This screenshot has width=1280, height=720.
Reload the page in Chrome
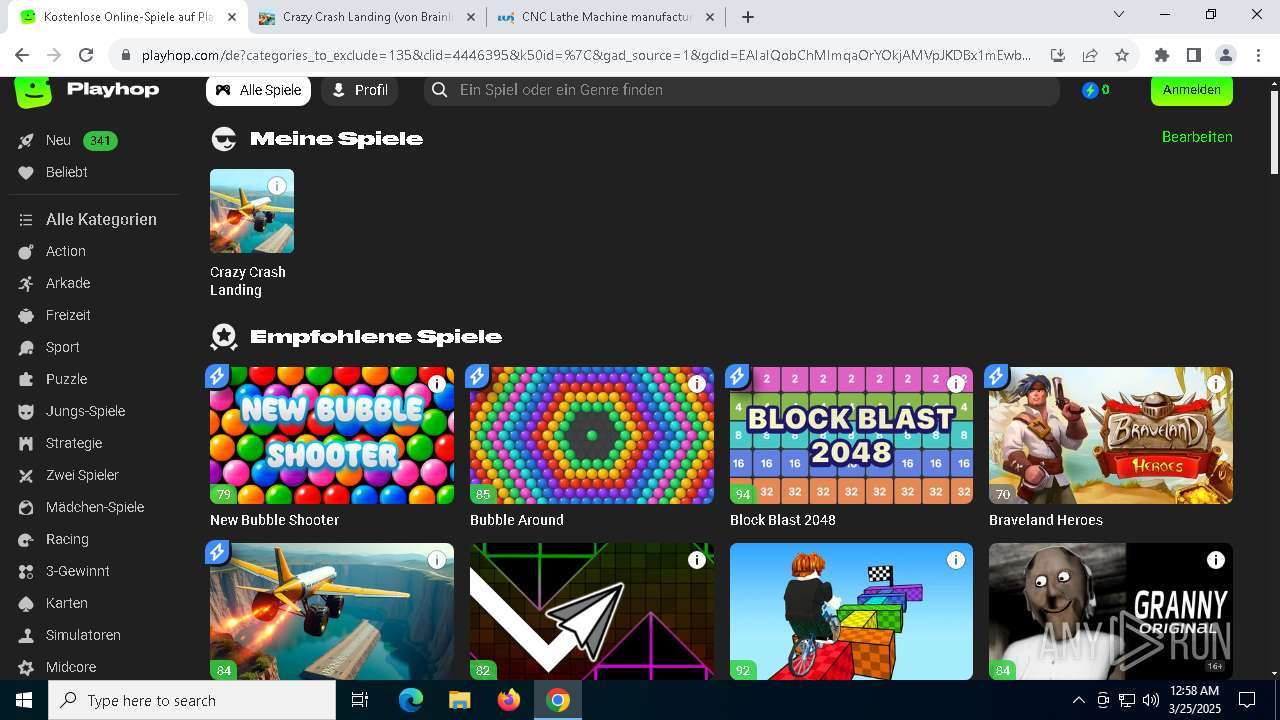tap(86, 56)
